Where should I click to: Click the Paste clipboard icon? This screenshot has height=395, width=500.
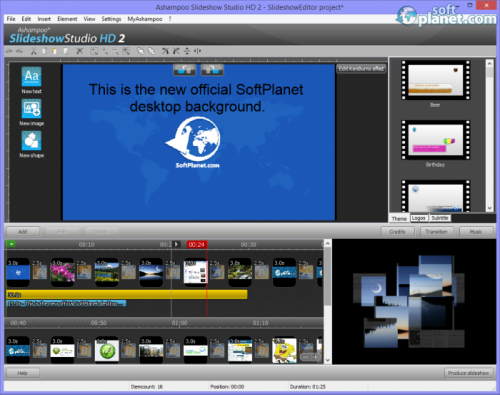(x=54, y=51)
